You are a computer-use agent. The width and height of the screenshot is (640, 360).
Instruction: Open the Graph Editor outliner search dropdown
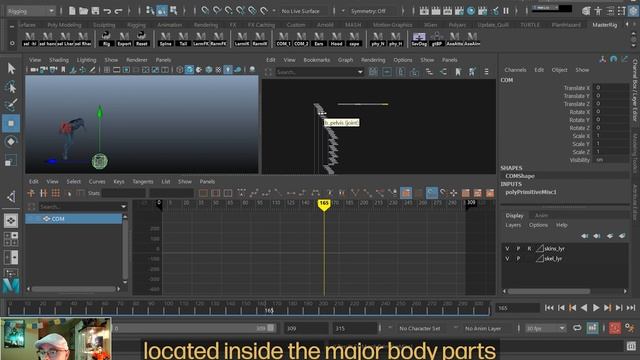click(x=124, y=207)
